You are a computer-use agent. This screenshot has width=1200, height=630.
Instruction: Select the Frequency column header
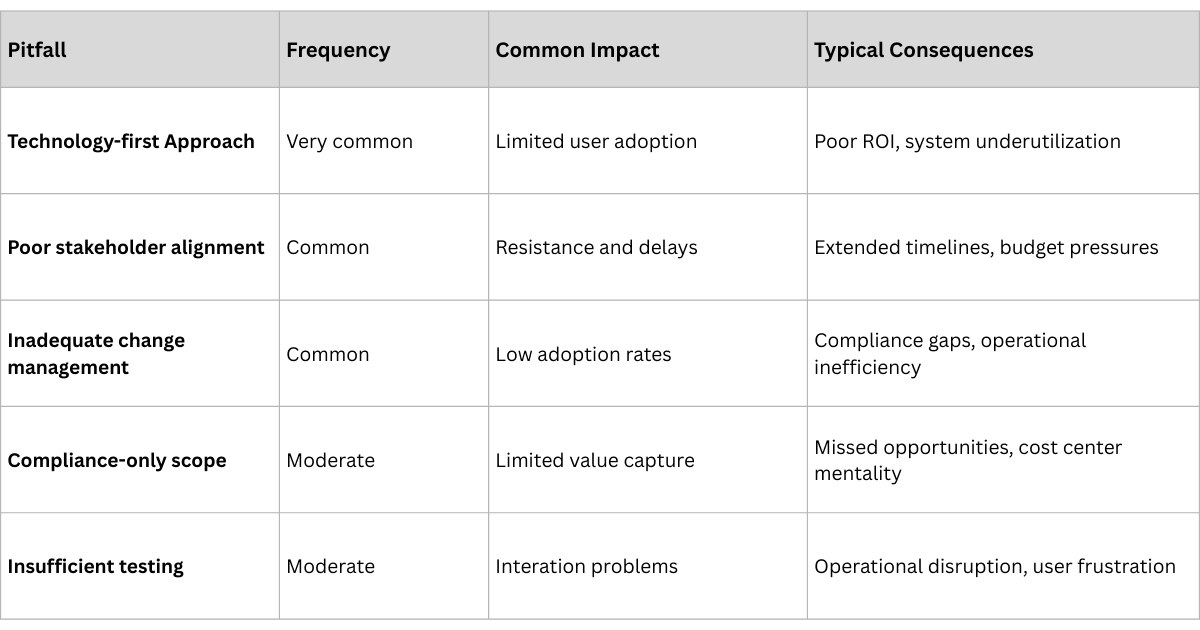coord(338,50)
